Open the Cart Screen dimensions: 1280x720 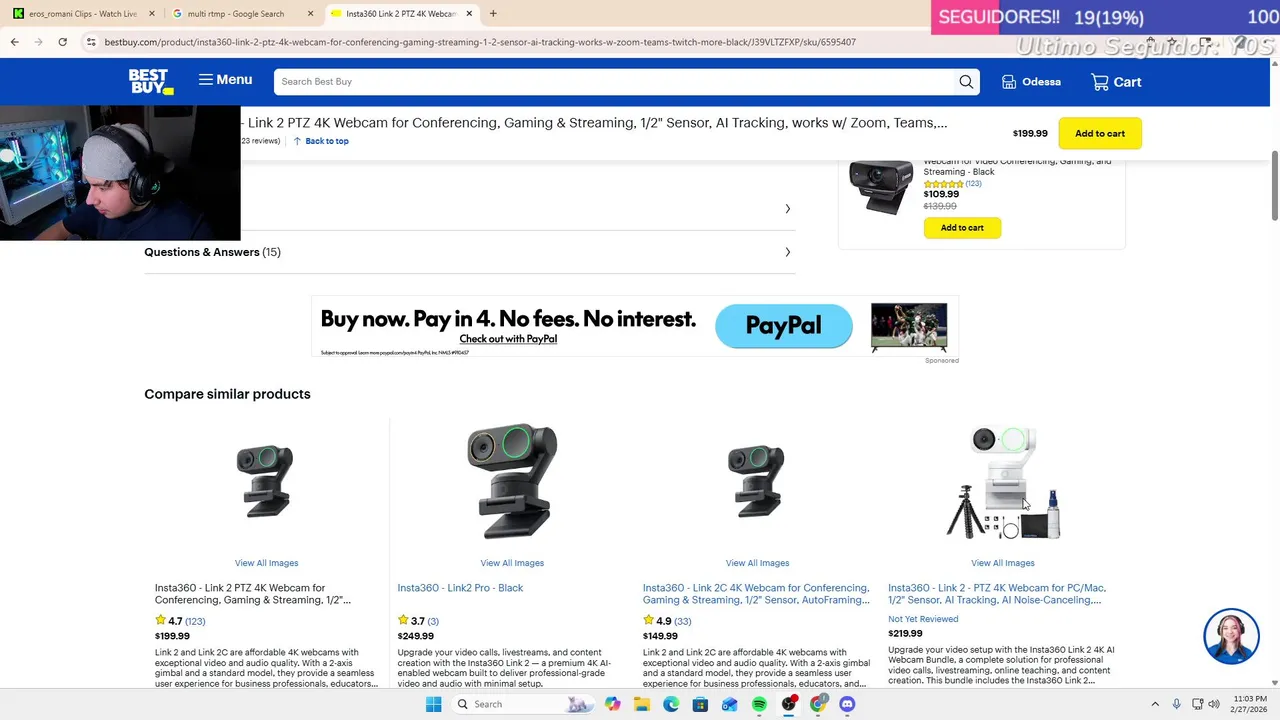tap(1116, 82)
